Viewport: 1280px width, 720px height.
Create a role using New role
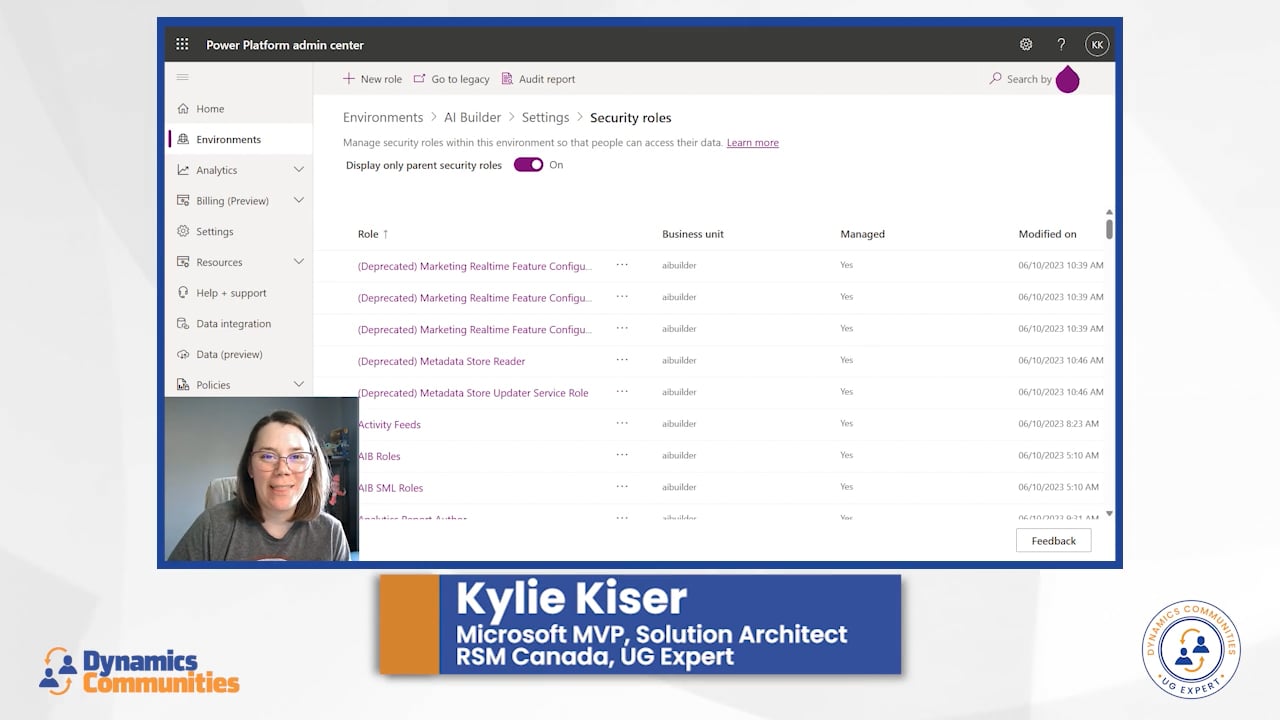[x=371, y=78]
